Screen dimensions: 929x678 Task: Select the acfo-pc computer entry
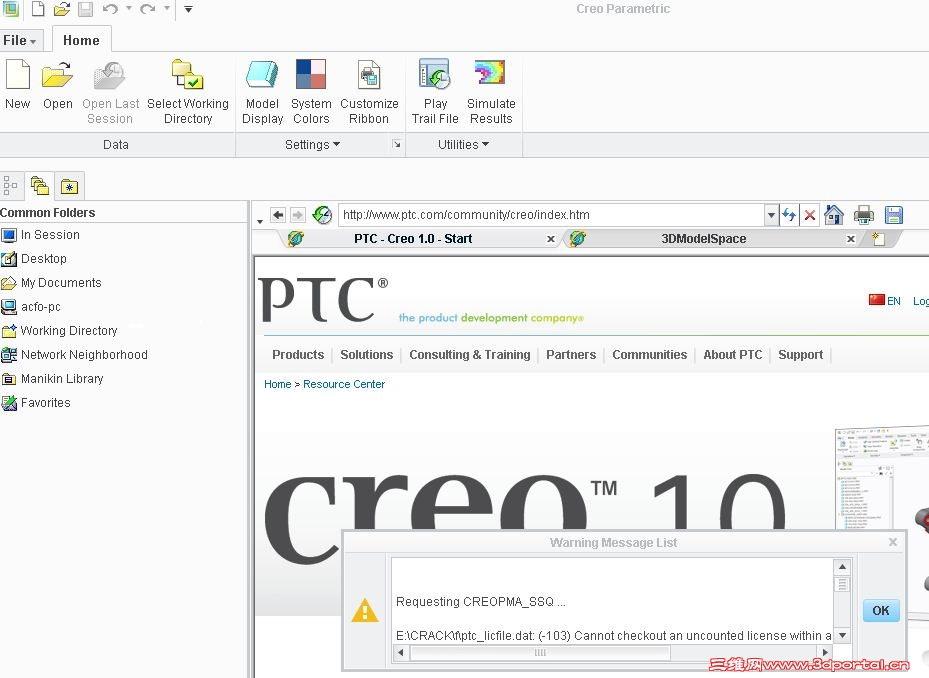tap(31, 306)
